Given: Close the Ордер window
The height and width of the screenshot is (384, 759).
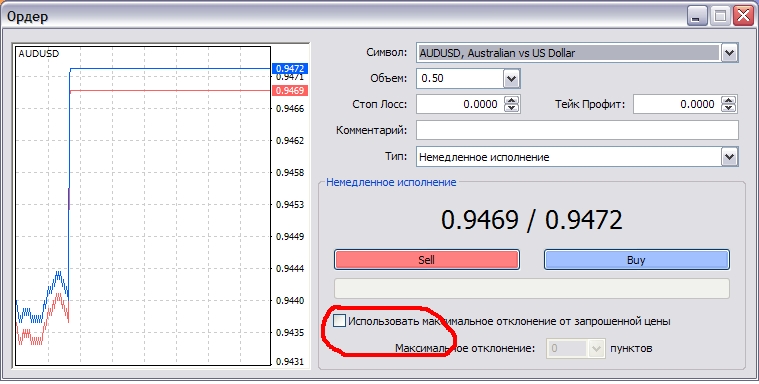Looking at the screenshot, I should (743, 17).
